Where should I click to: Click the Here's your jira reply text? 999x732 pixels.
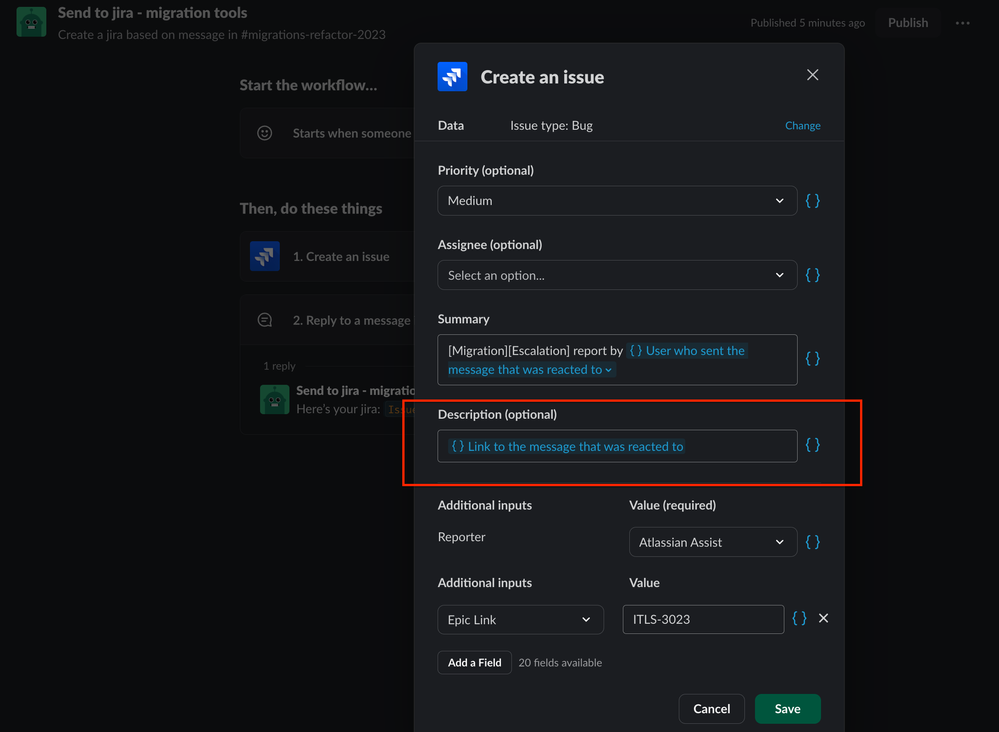(338, 409)
